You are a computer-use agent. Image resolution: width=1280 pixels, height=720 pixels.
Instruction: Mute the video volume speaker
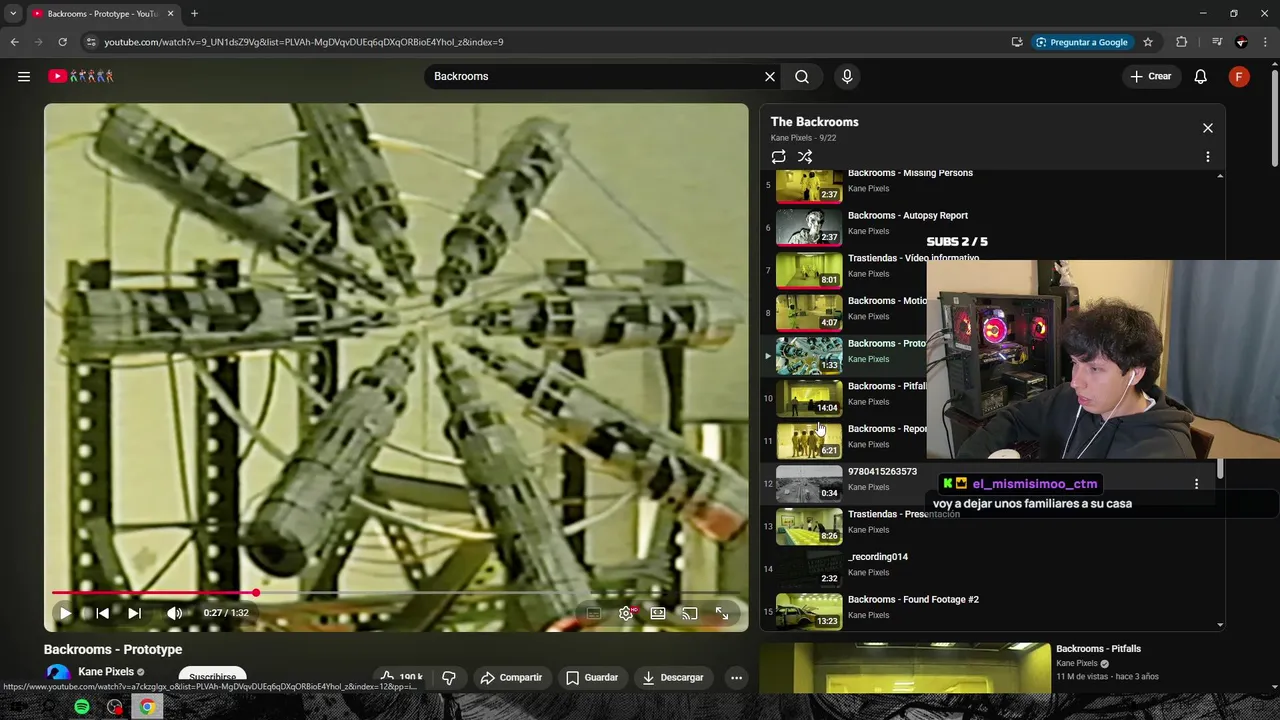174,613
